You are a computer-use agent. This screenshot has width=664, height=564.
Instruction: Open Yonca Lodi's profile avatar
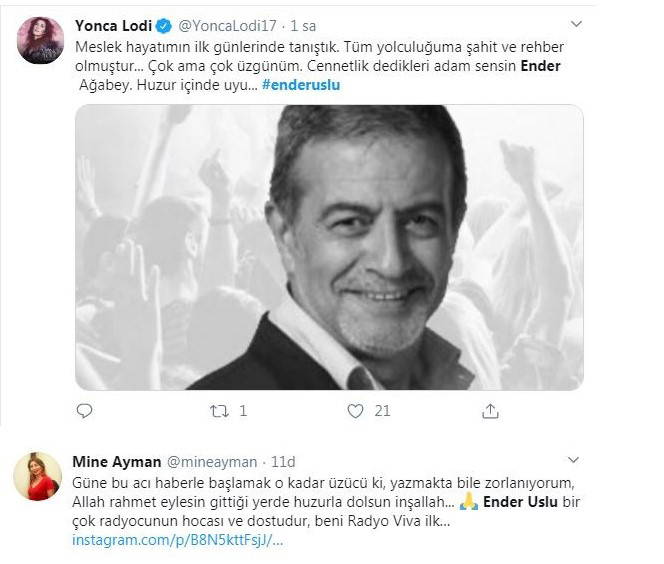point(40,40)
